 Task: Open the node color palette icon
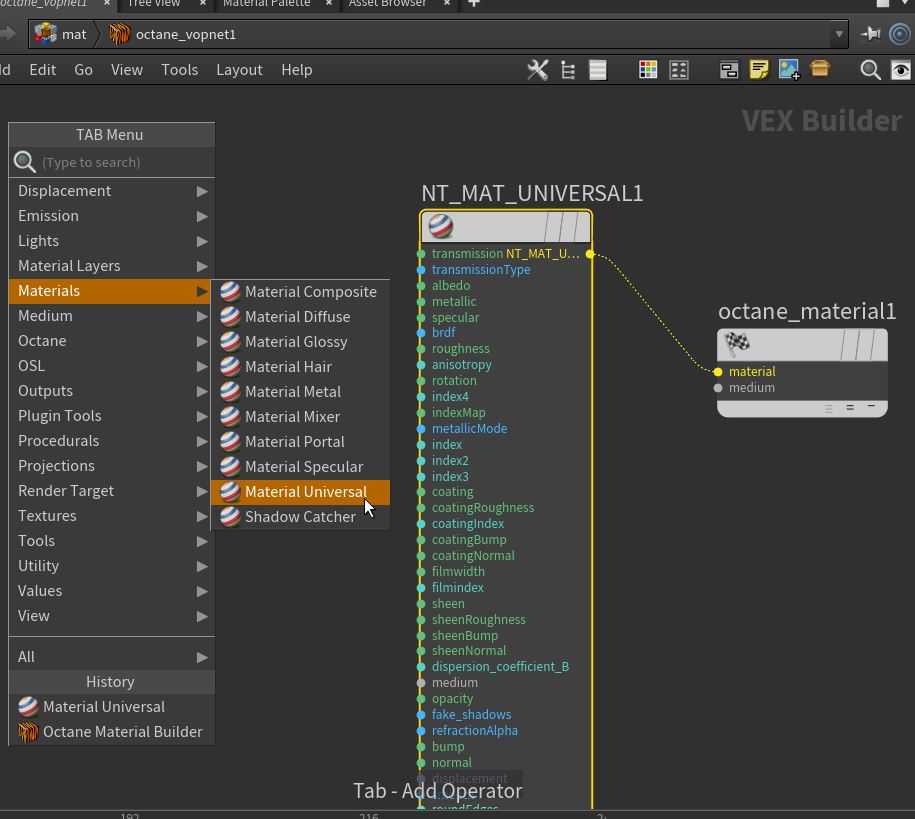point(648,70)
